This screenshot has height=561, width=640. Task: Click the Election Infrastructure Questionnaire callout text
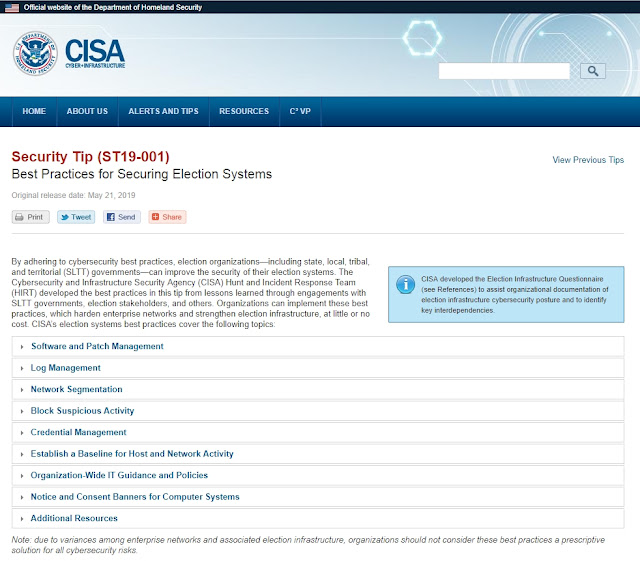515,294
